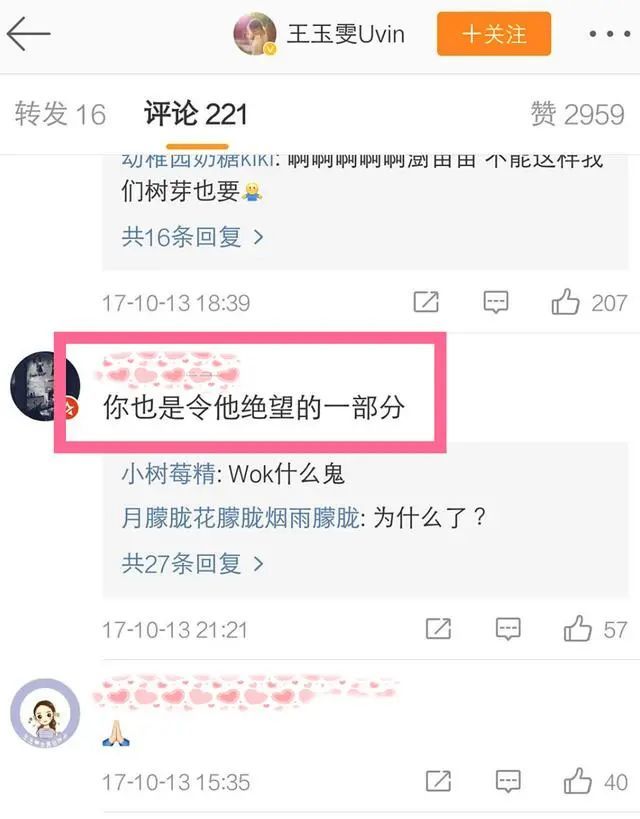Expand the 共27条回复 replies

coord(193,564)
